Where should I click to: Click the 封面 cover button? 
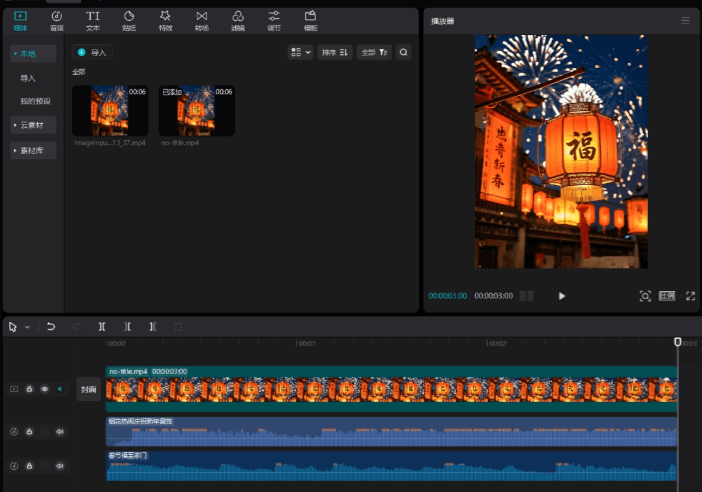click(89, 389)
